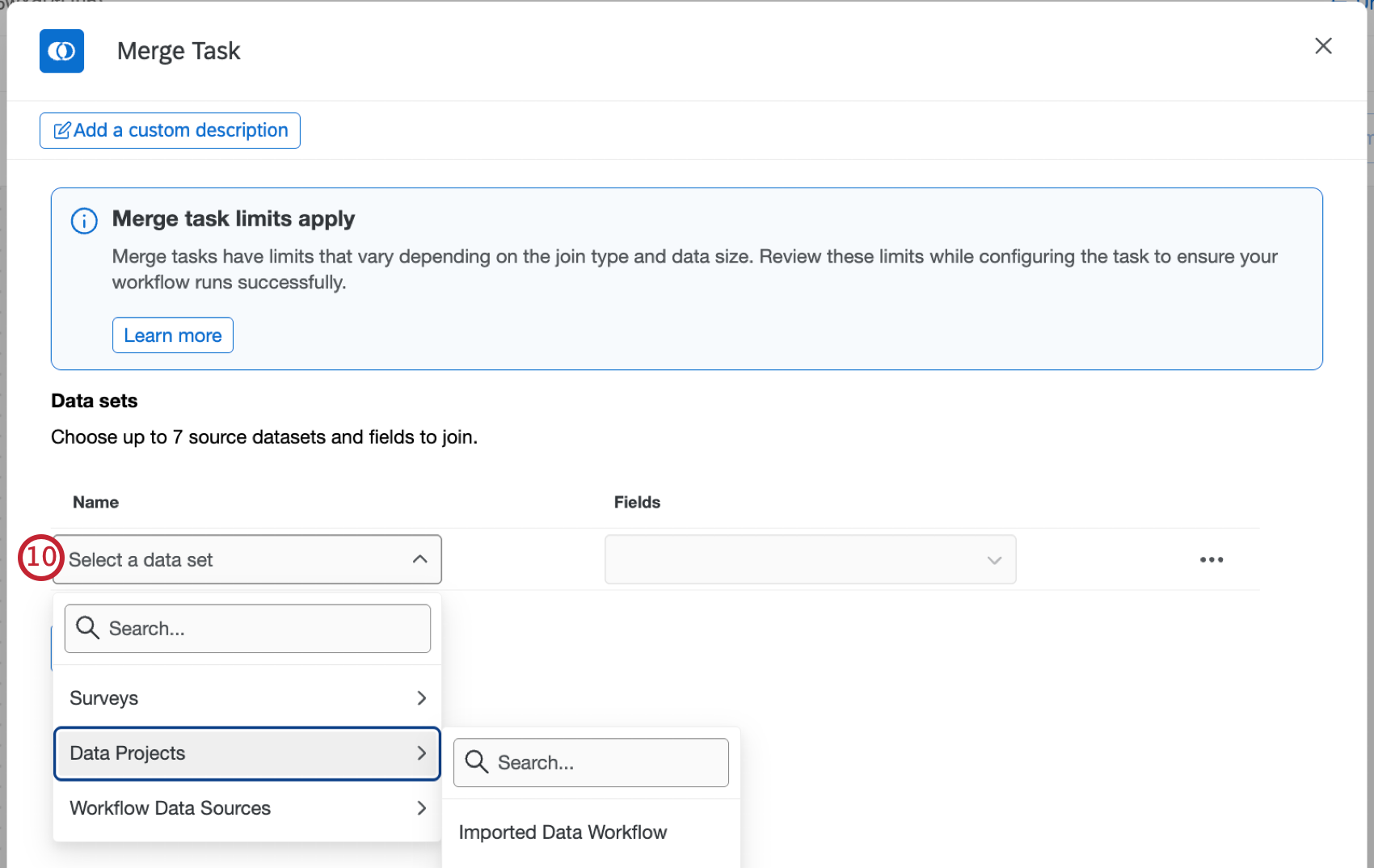Click the Data Projects chevron arrow
Screen dimensions: 1374x868
tap(421, 753)
